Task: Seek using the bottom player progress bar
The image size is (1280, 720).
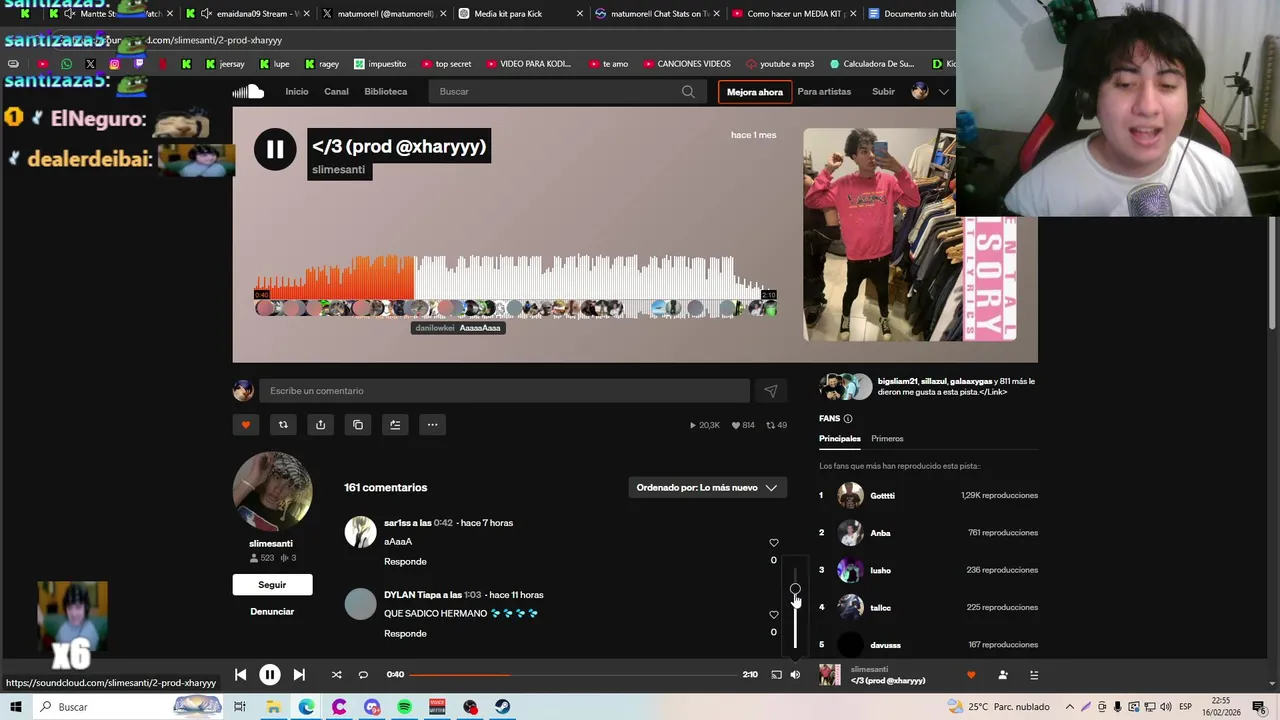Action: point(571,675)
